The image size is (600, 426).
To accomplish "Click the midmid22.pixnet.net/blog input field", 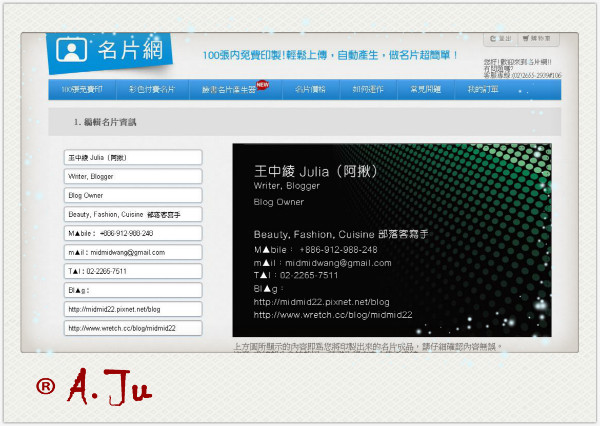I will coord(133,309).
